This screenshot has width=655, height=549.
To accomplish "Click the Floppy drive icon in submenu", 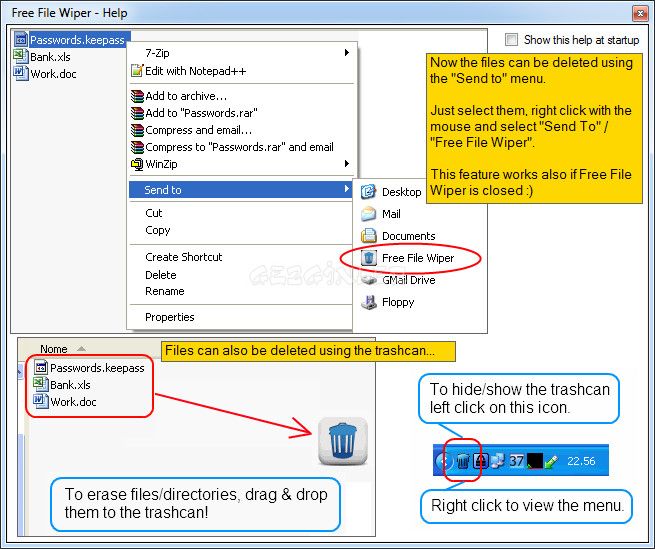I will [x=368, y=302].
